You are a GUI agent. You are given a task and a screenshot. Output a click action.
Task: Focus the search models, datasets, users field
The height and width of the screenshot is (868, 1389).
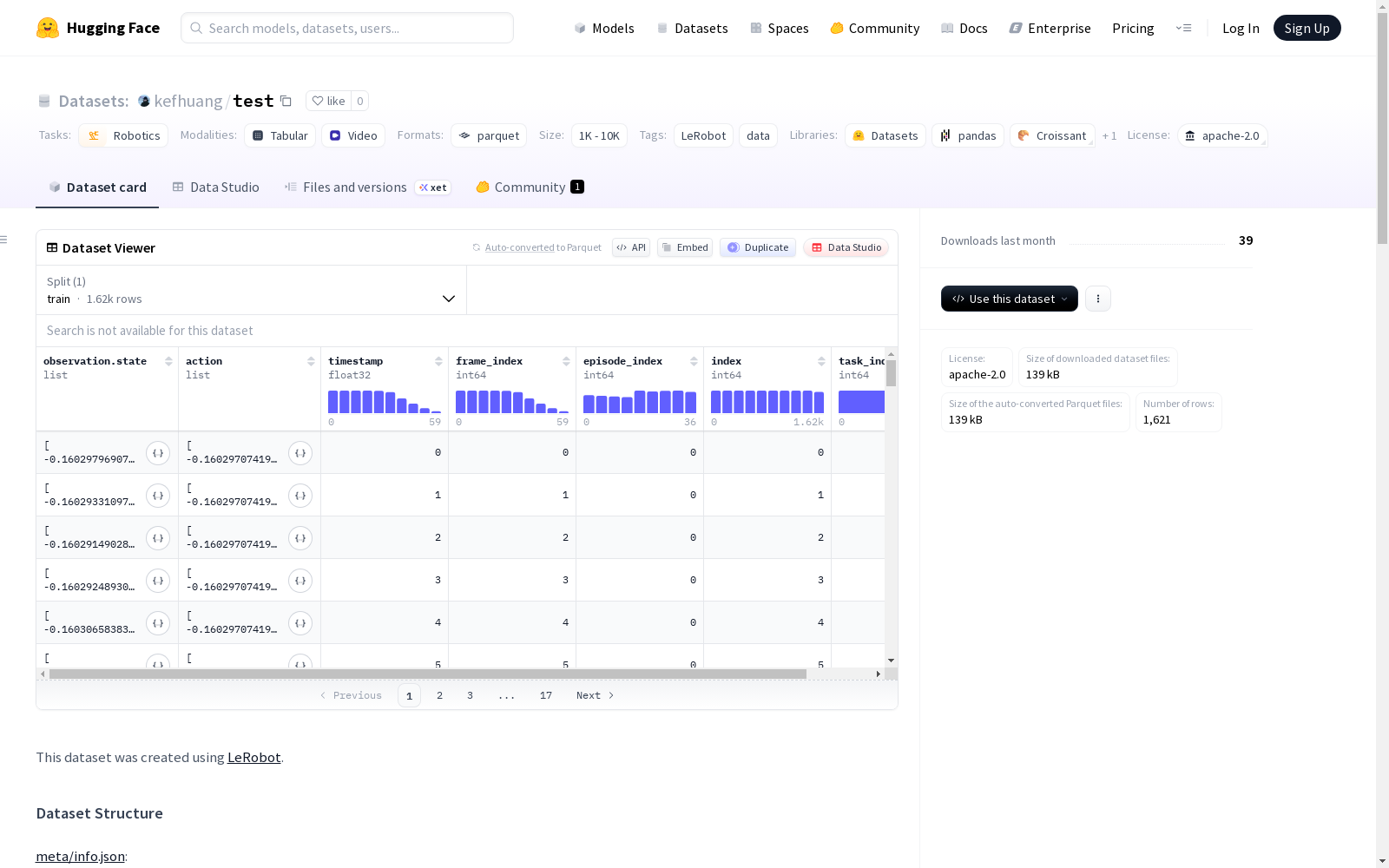pos(347,28)
